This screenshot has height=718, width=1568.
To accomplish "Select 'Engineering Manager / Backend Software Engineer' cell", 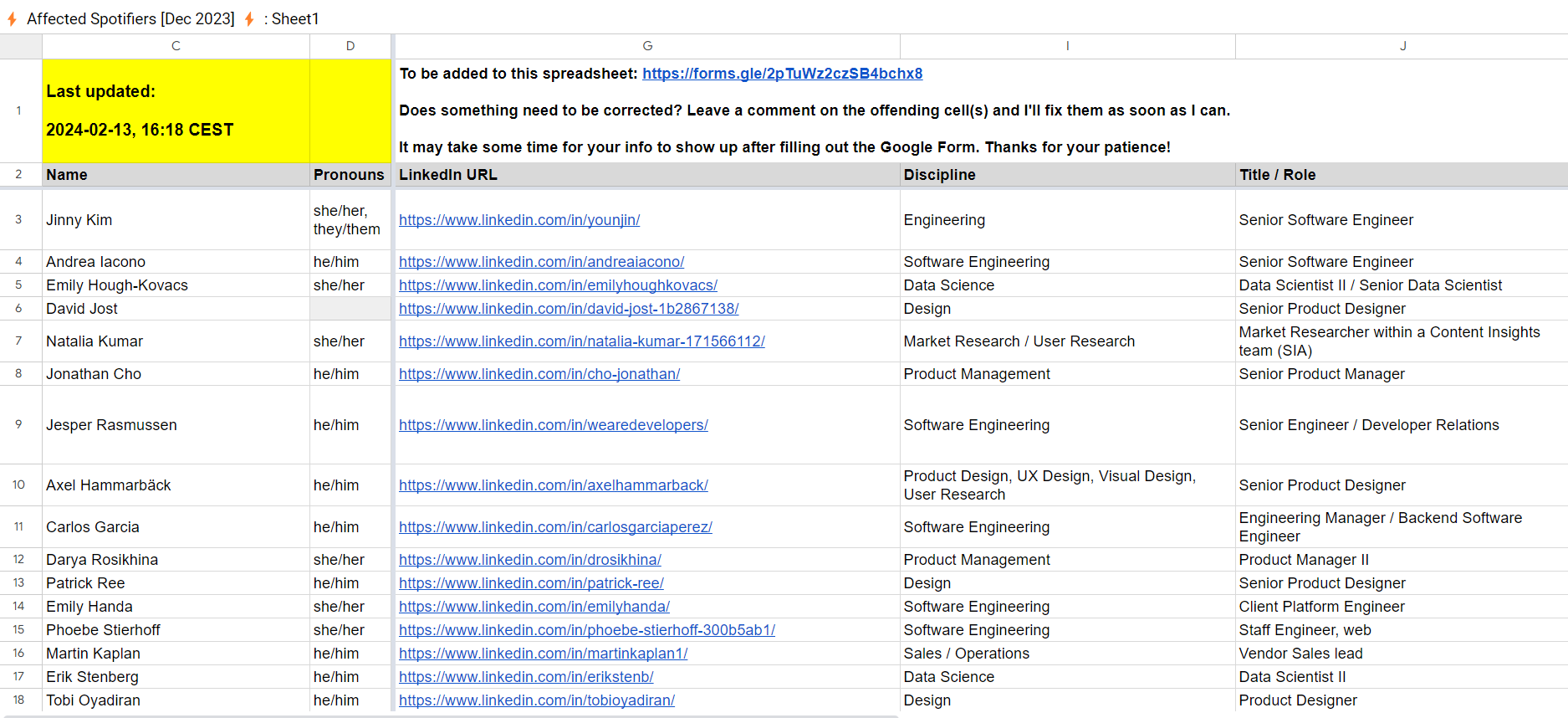I will click(x=1402, y=527).
